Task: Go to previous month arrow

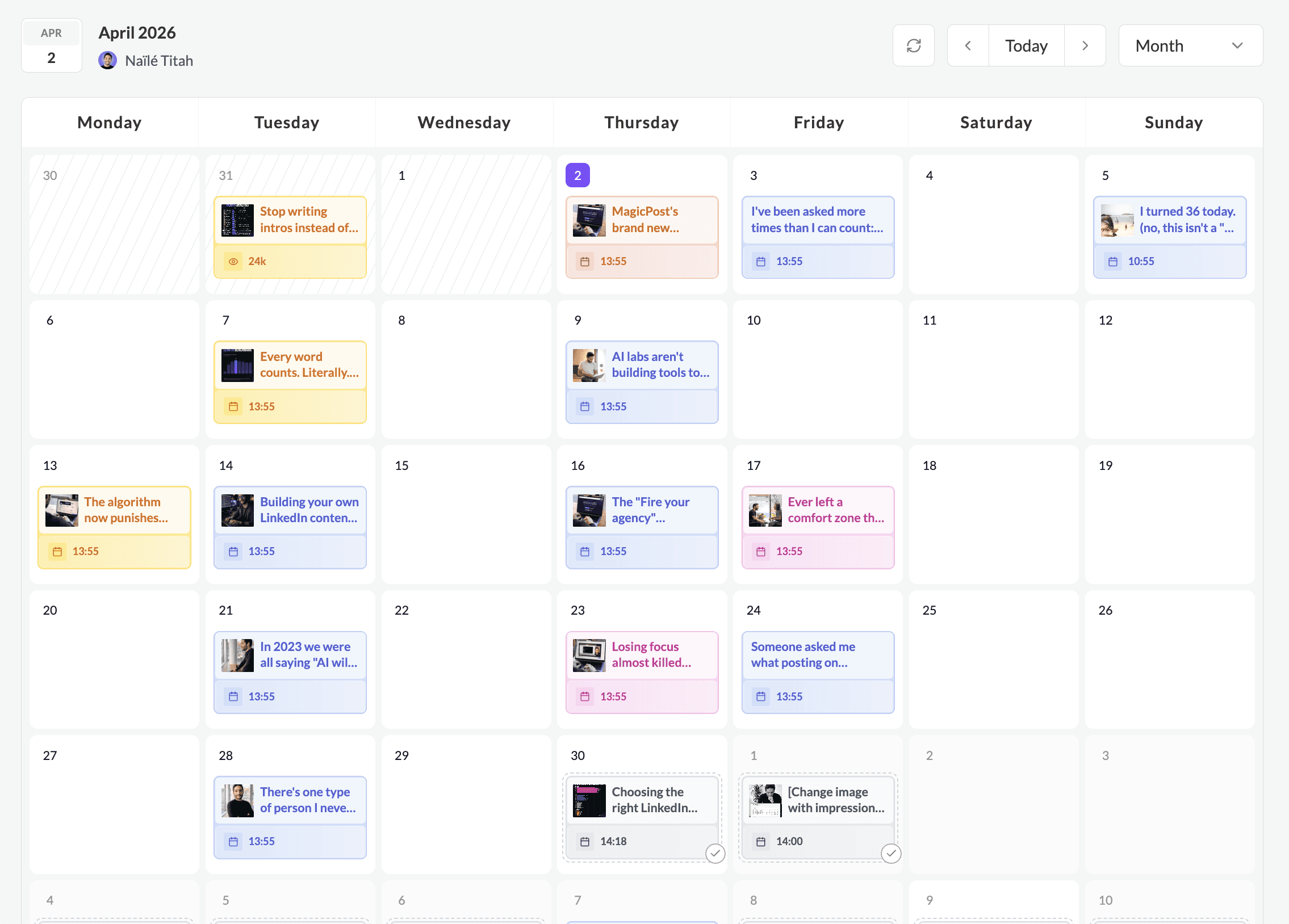Action: point(968,45)
